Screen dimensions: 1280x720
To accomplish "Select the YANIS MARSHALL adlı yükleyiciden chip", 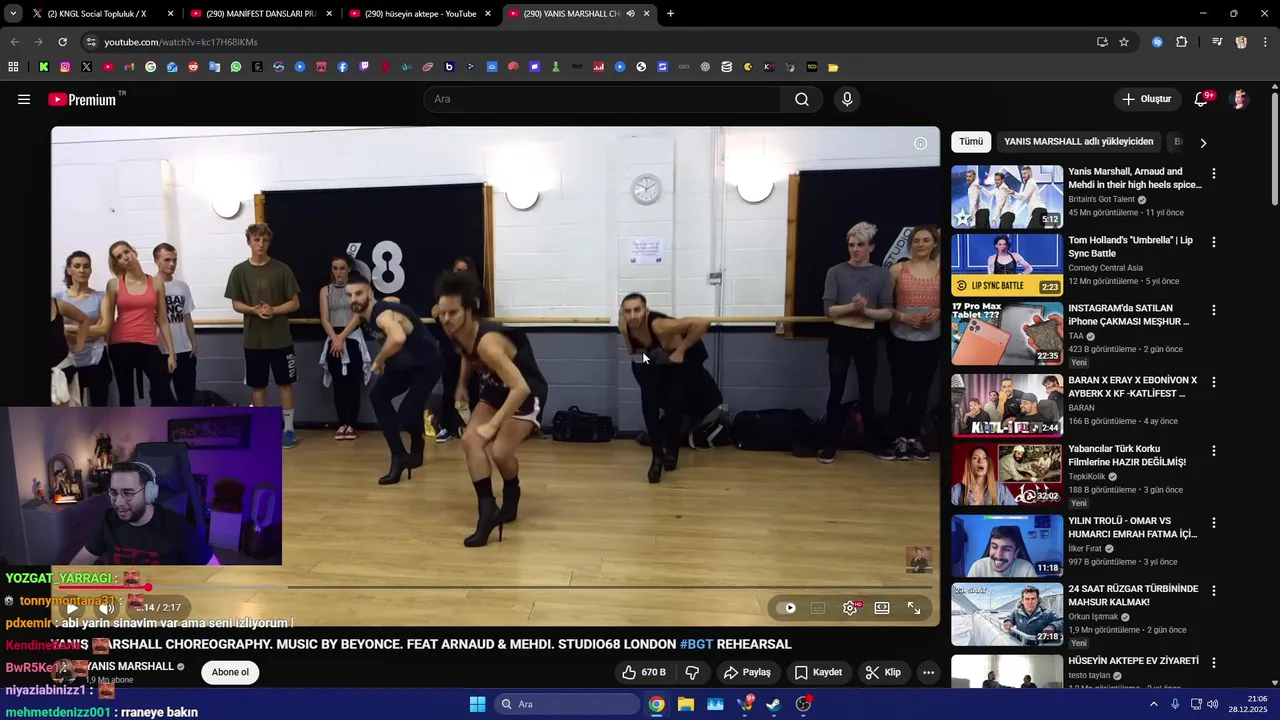I will pos(1078,142).
